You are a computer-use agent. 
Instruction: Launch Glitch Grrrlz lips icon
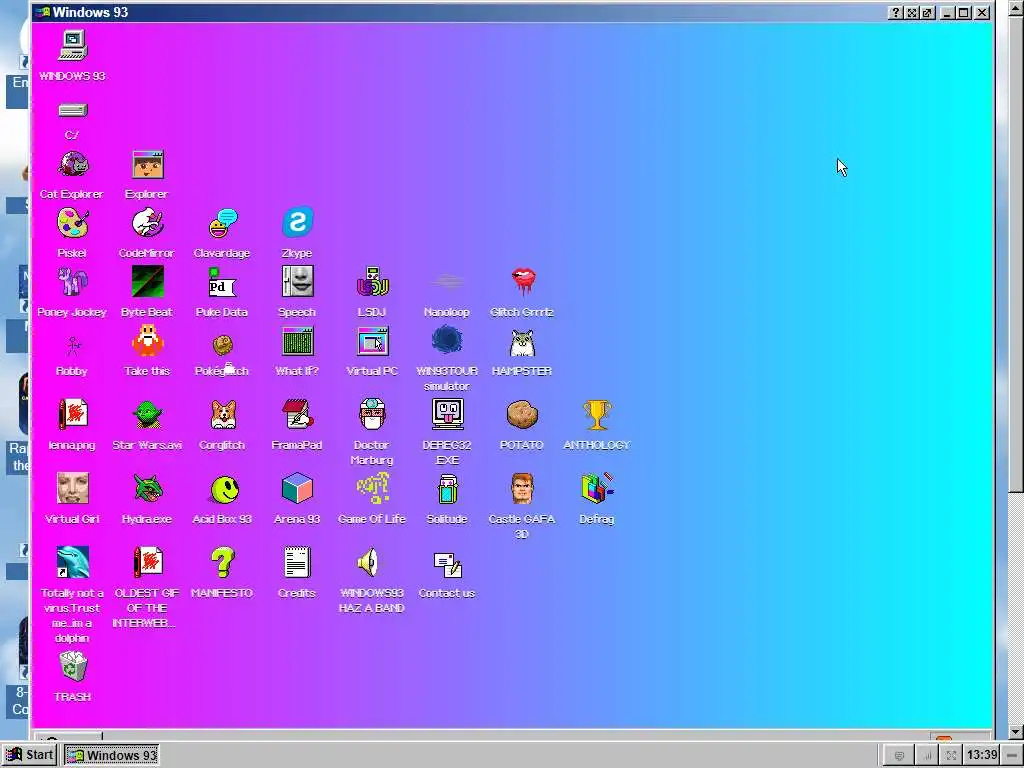522,281
